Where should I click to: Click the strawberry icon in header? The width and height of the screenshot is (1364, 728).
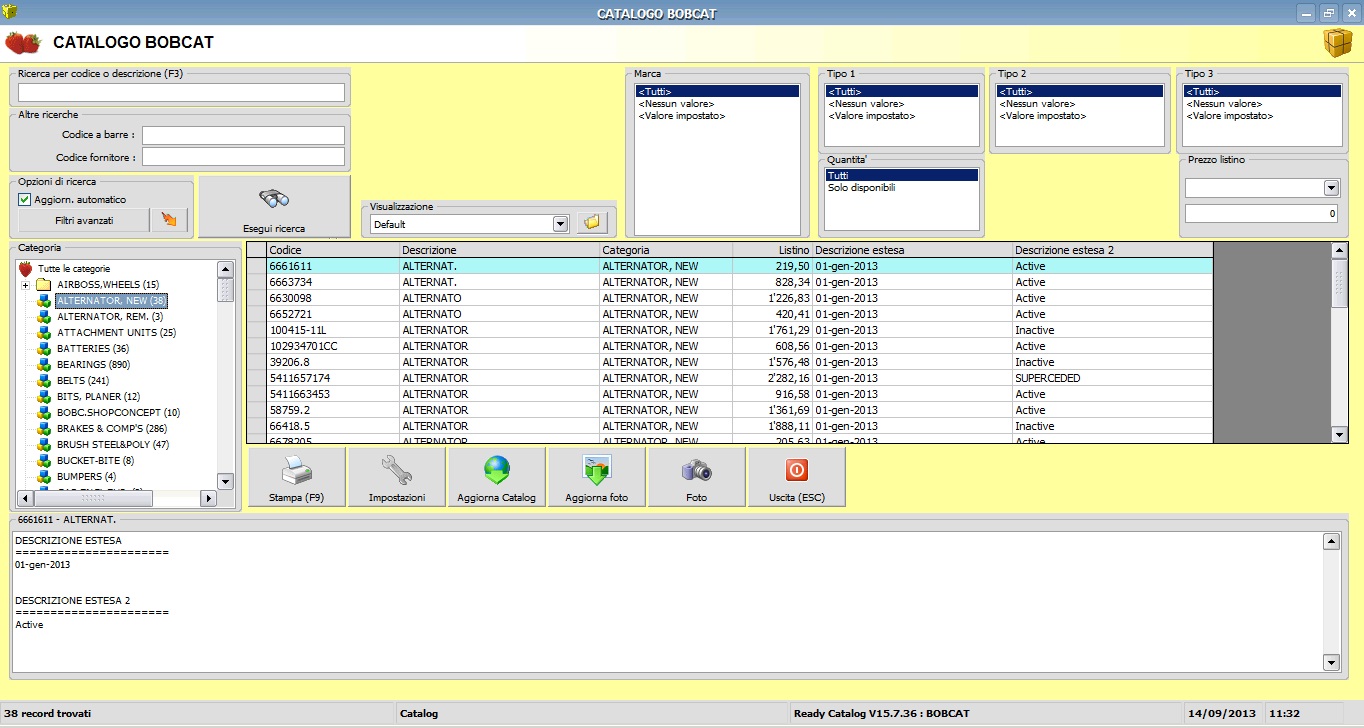click(22, 43)
